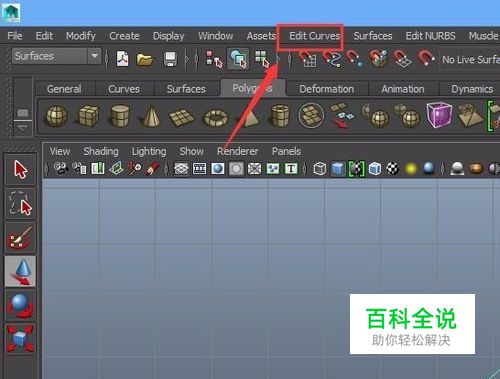Toggle Snap to view planes magnet
The image size is (500, 379).
tap(402, 59)
